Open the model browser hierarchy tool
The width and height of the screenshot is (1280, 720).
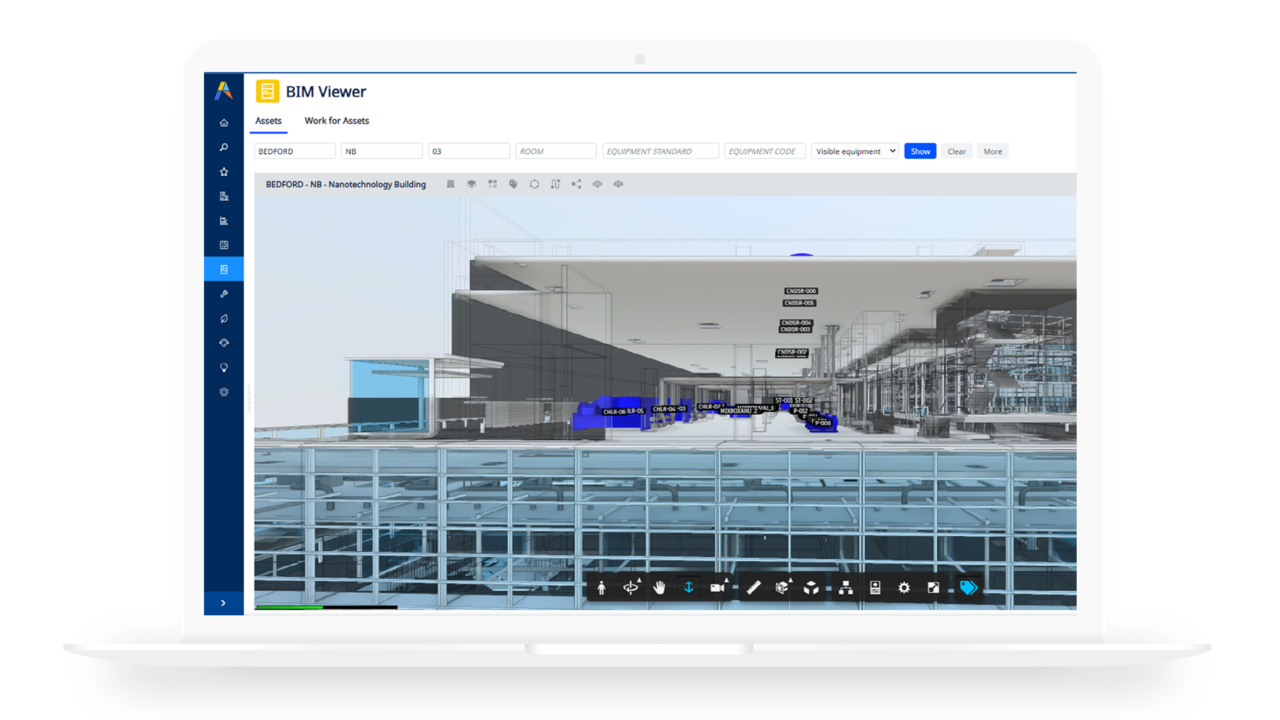(844, 587)
